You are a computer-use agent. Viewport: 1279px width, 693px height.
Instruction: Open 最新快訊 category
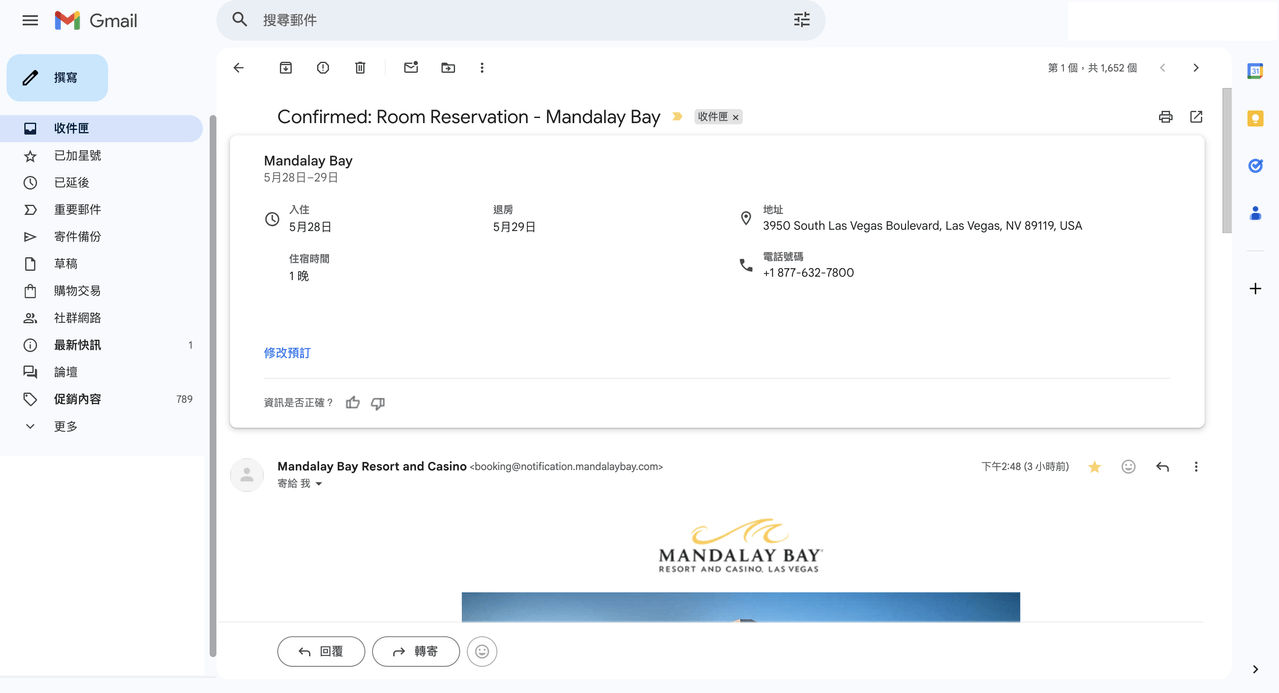tap(101, 345)
